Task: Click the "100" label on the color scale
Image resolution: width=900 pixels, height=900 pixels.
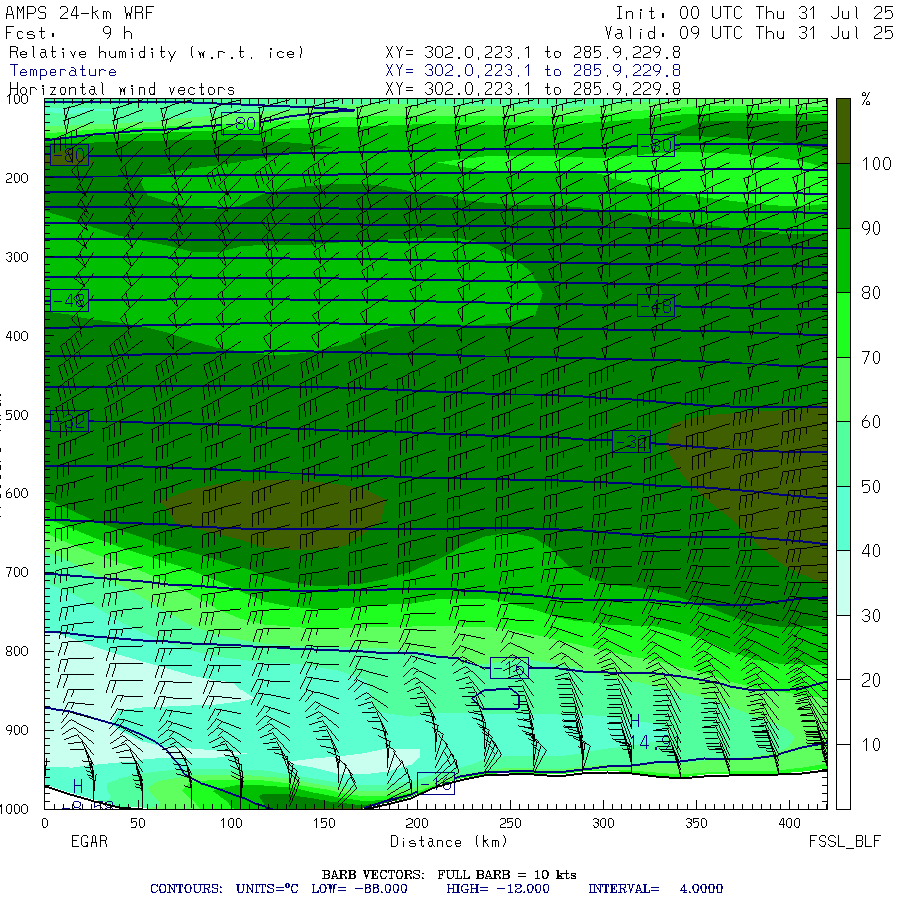Action: pos(876,164)
